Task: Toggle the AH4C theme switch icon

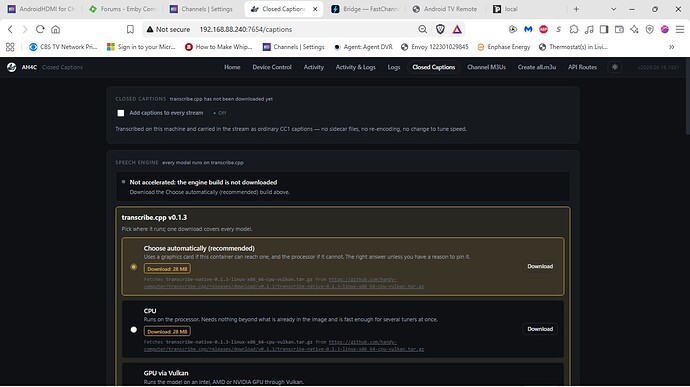Action: (615, 67)
